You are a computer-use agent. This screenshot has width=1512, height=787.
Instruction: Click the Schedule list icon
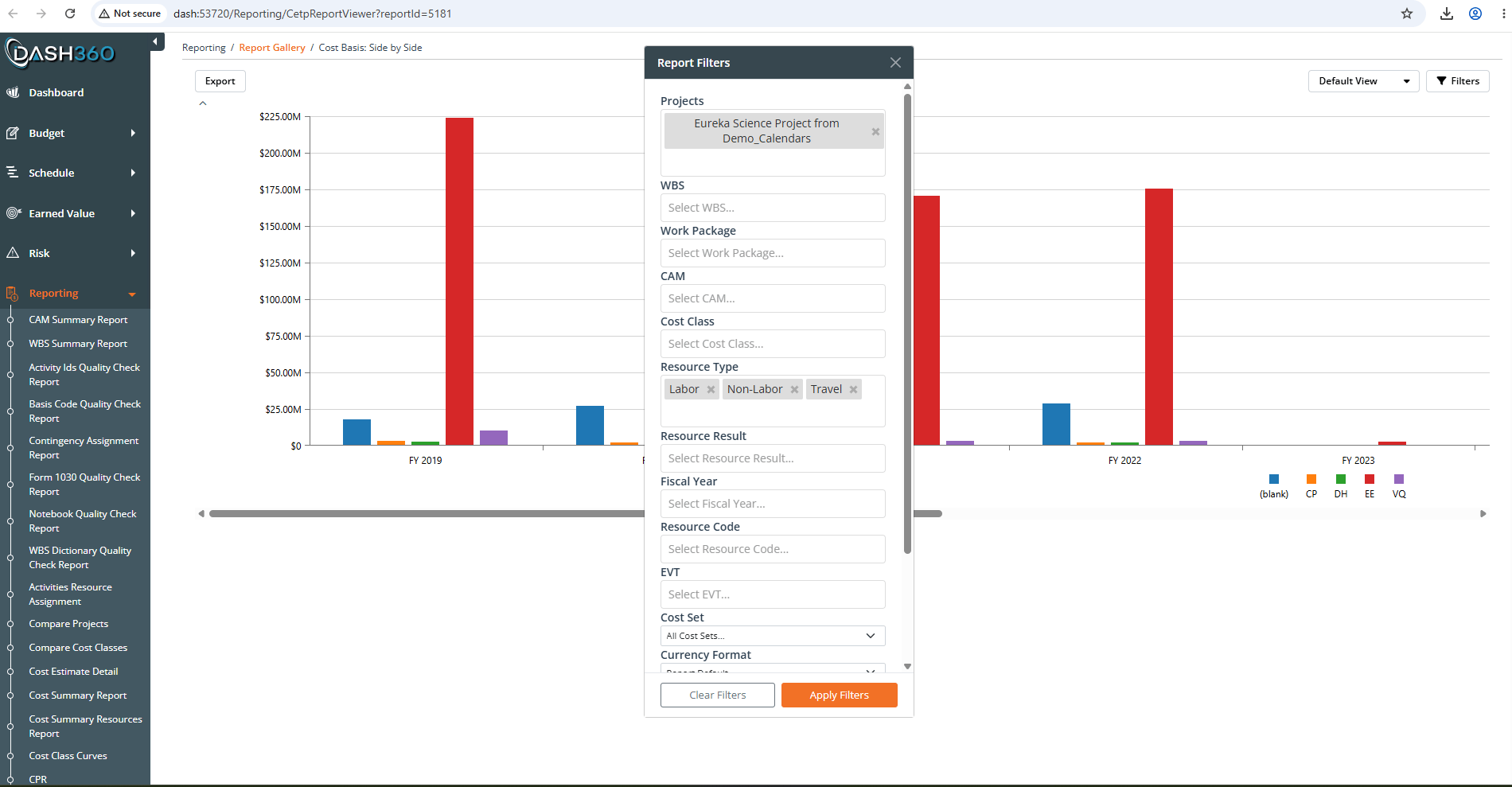pyautogui.click(x=13, y=173)
